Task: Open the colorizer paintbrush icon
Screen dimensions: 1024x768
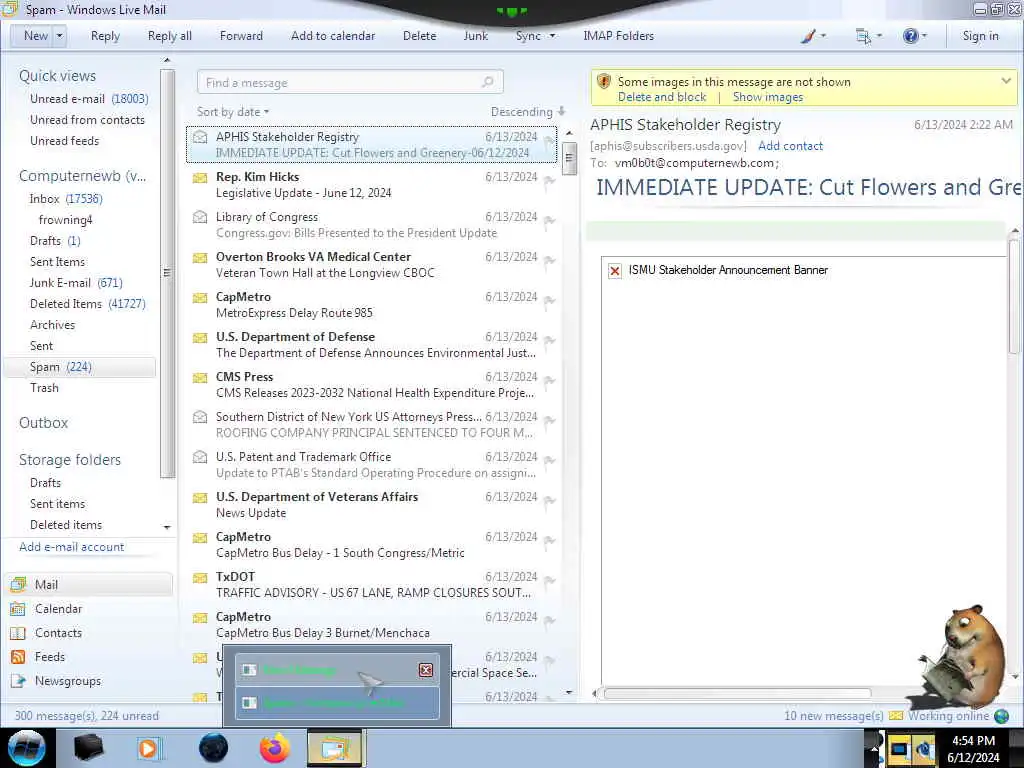Action: 808,37
